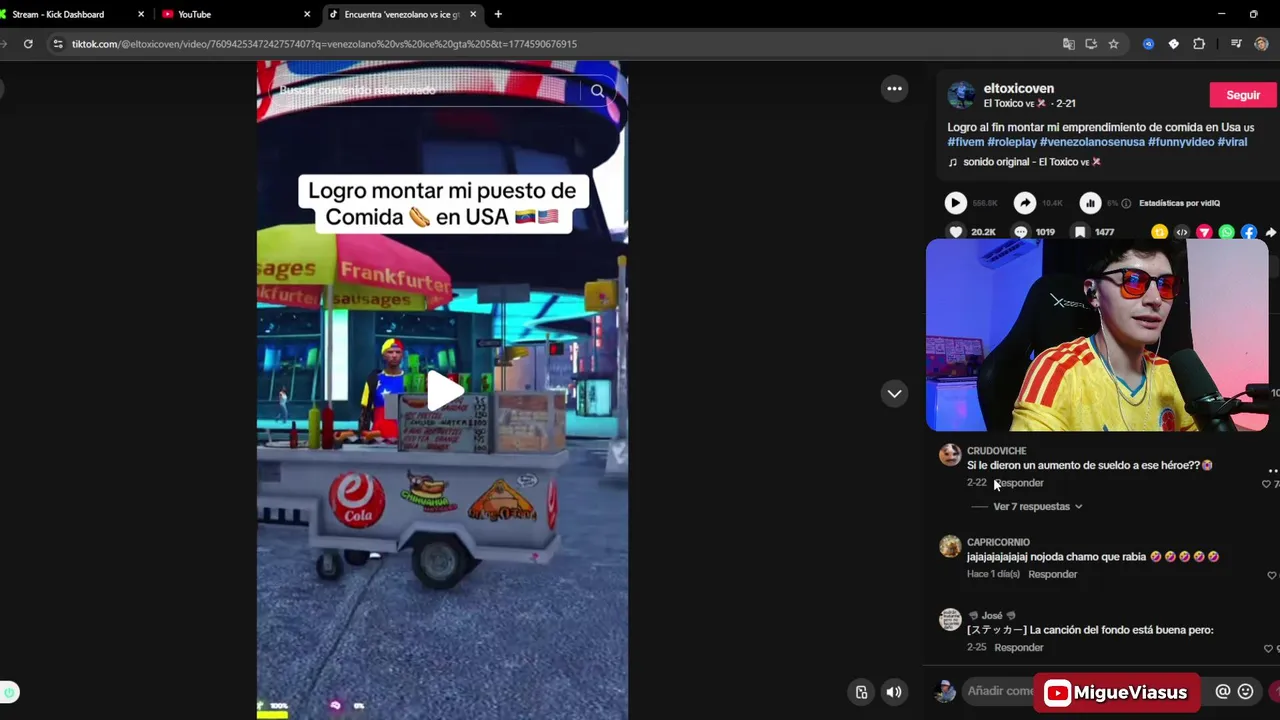The width and height of the screenshot is (1280, 720).
Task: Like CRUDOVICHE's comment heart
Action: 1267,484
